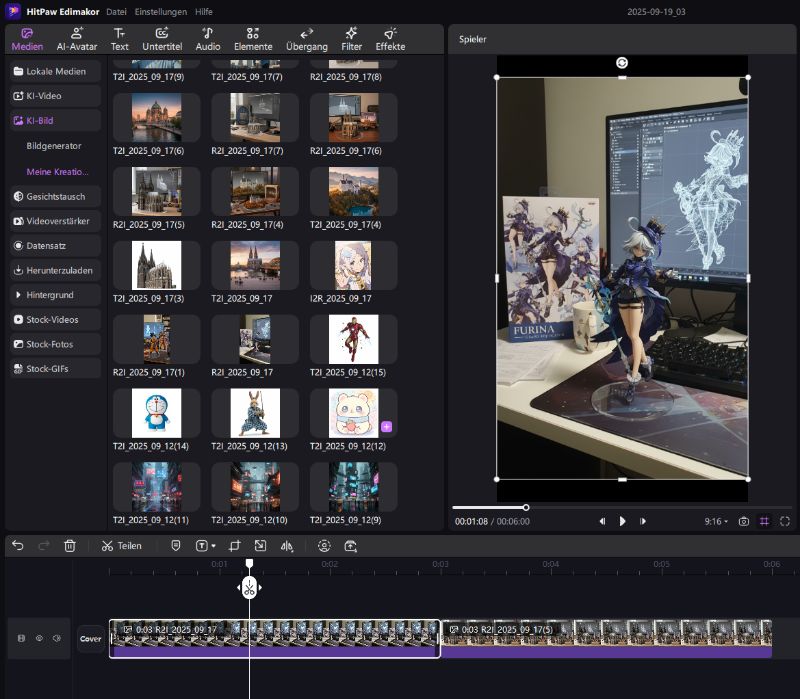The width and height of the screenshot is (800, 699).
Task: Enter fullscreen preview
Action: pos(785,521)
